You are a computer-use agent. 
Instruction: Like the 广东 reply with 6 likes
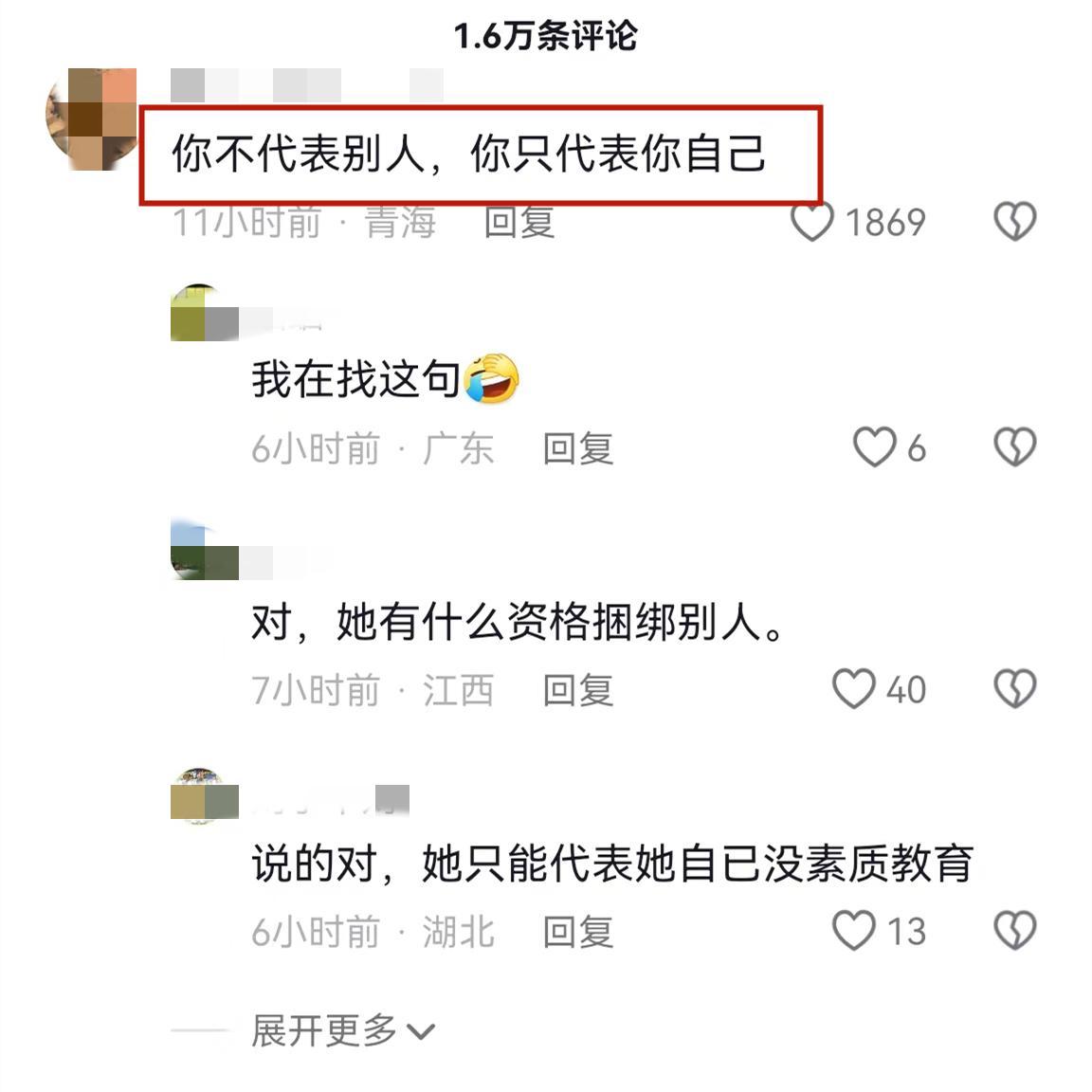click(875, 447)
